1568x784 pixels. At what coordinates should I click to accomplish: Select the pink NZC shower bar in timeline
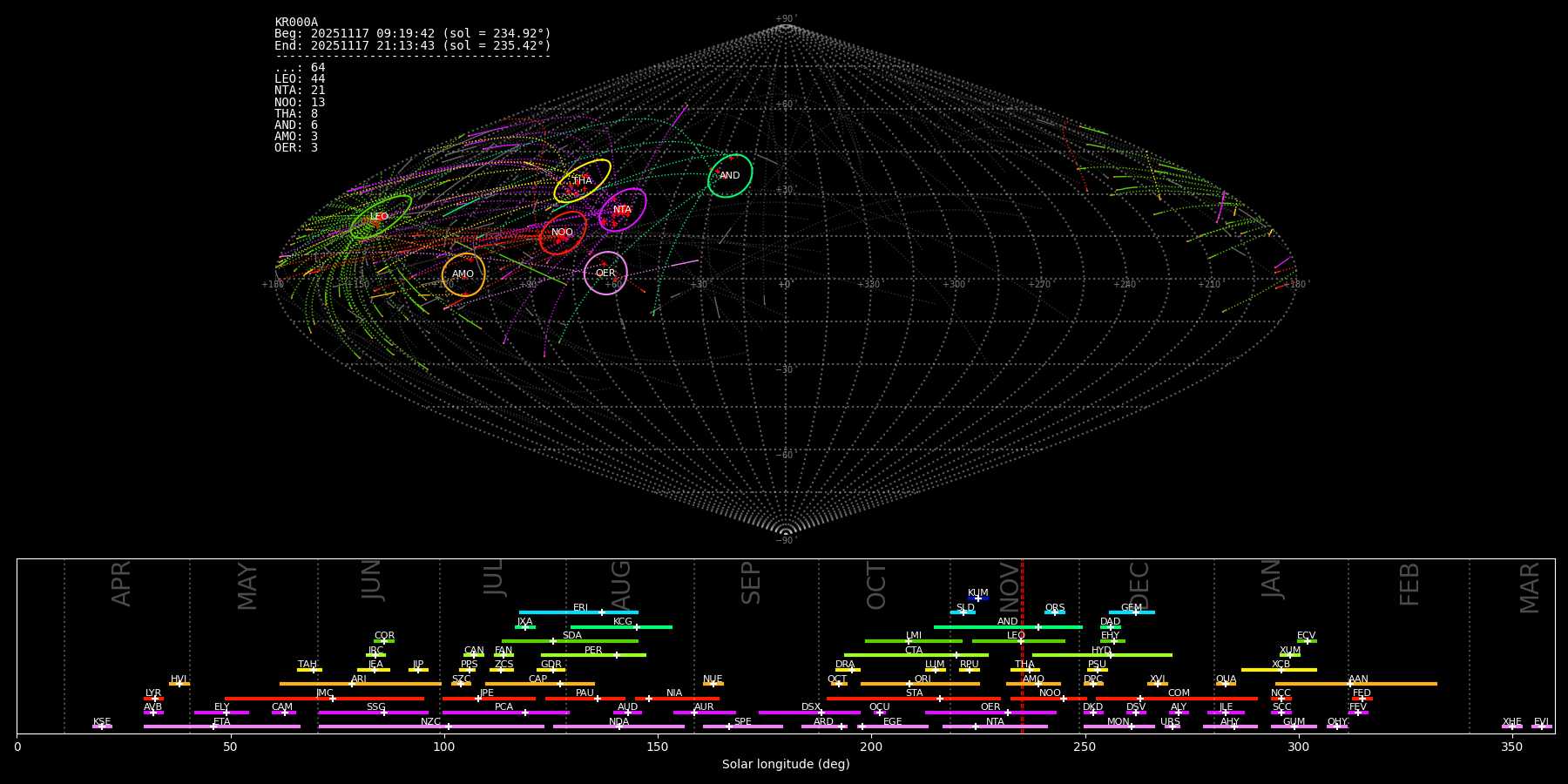tap(431, 727)
